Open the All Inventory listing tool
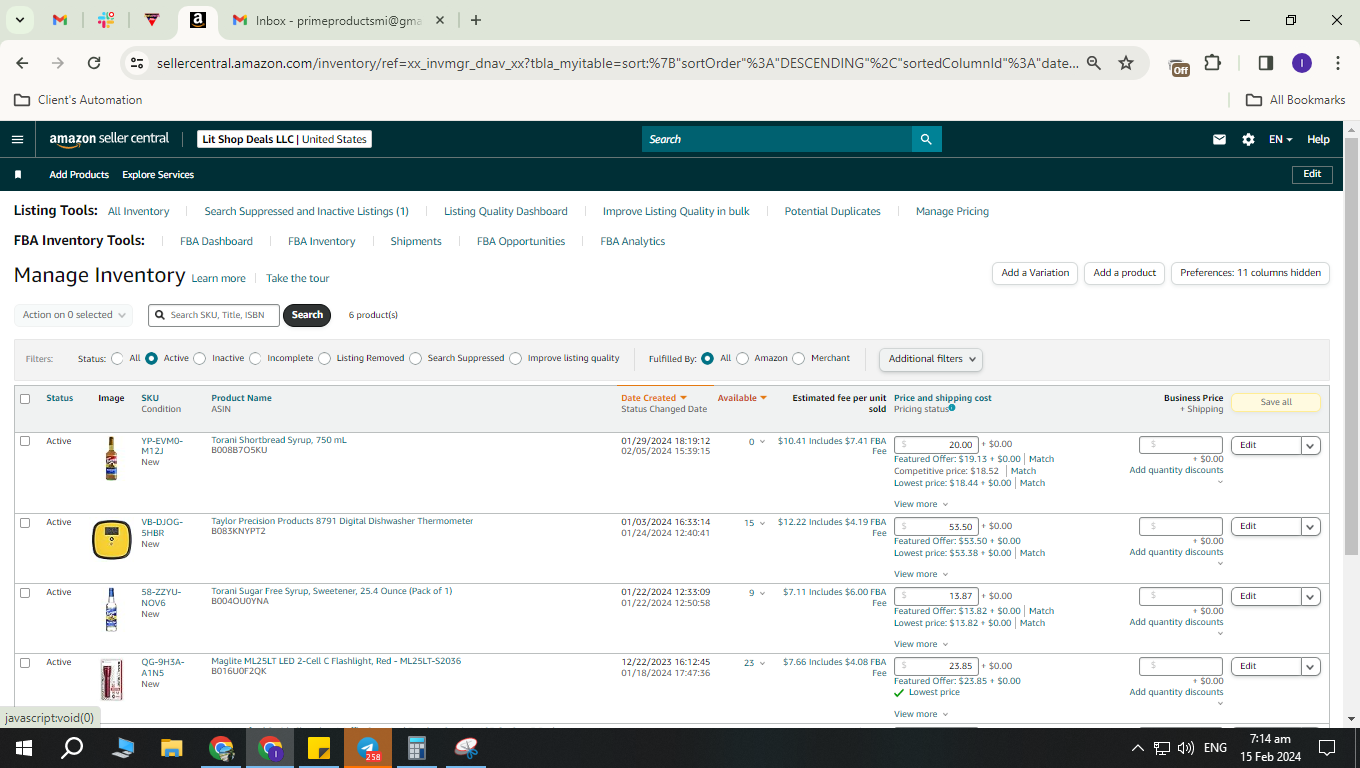Screen dimensions: 1360x768 pos(139,212)
